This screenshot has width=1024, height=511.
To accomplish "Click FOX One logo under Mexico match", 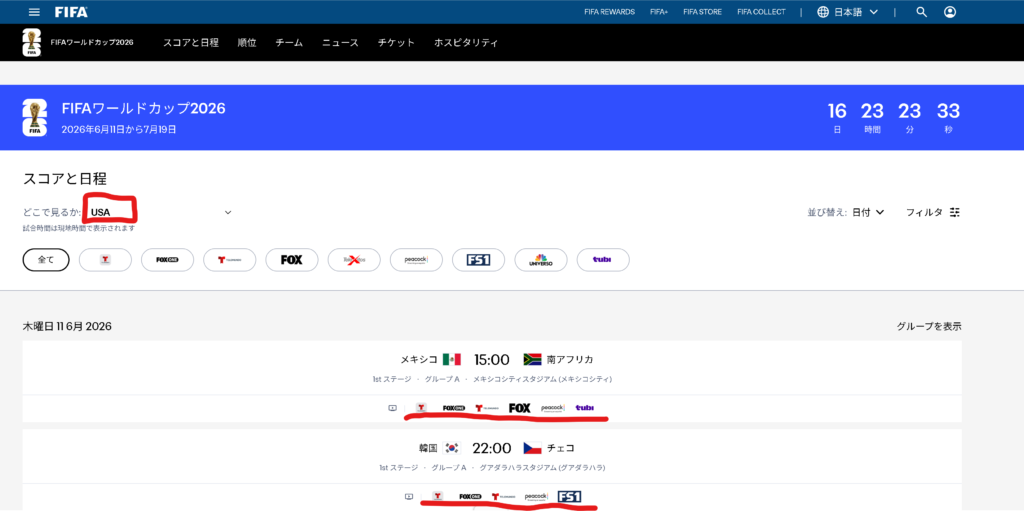I will (454, 408).
